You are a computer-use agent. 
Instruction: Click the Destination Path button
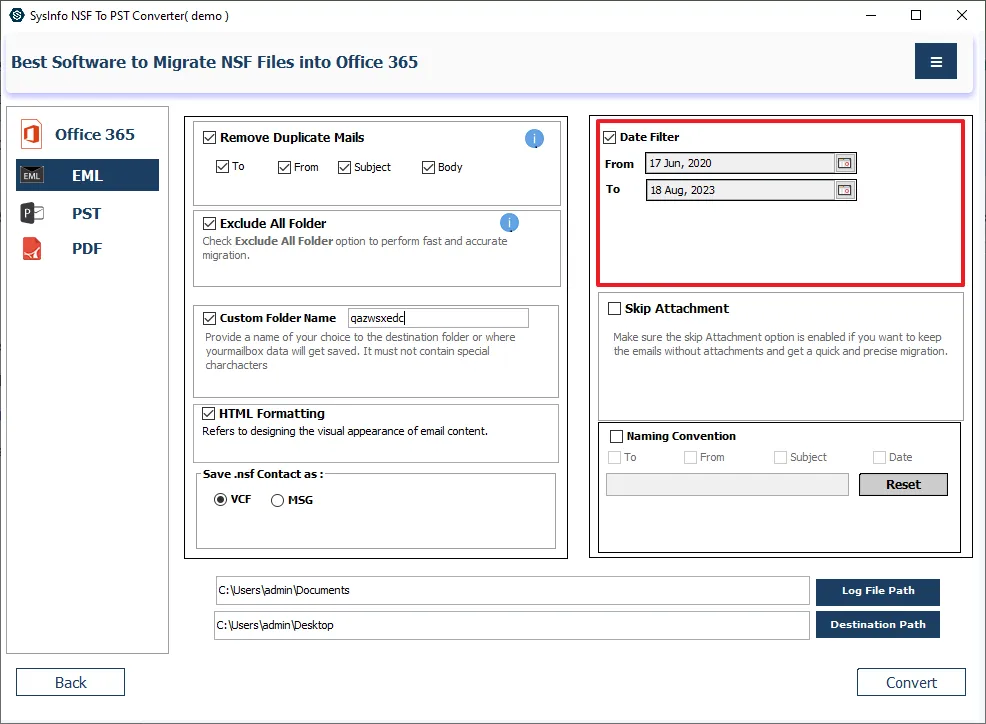(877, 625)
